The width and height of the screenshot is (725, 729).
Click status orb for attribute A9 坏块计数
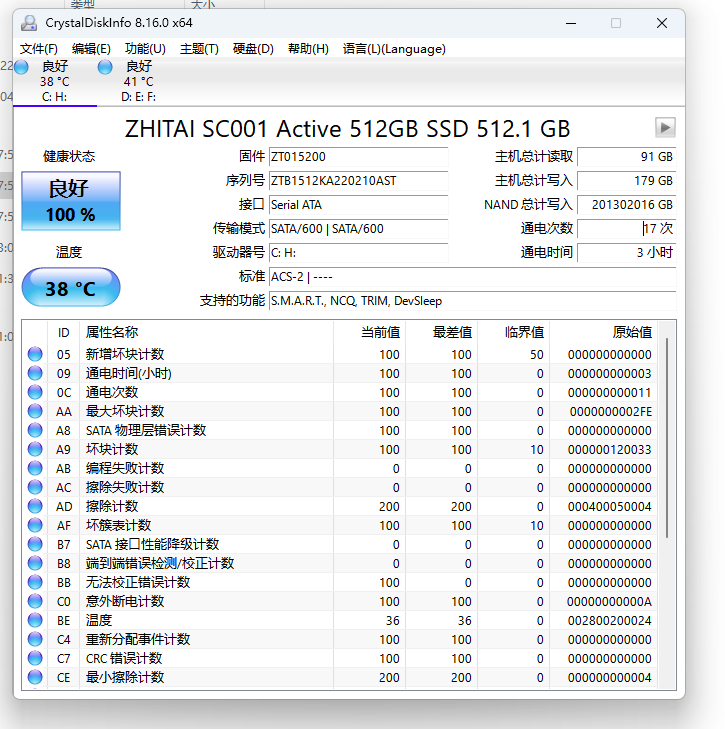tap(35, 449)
